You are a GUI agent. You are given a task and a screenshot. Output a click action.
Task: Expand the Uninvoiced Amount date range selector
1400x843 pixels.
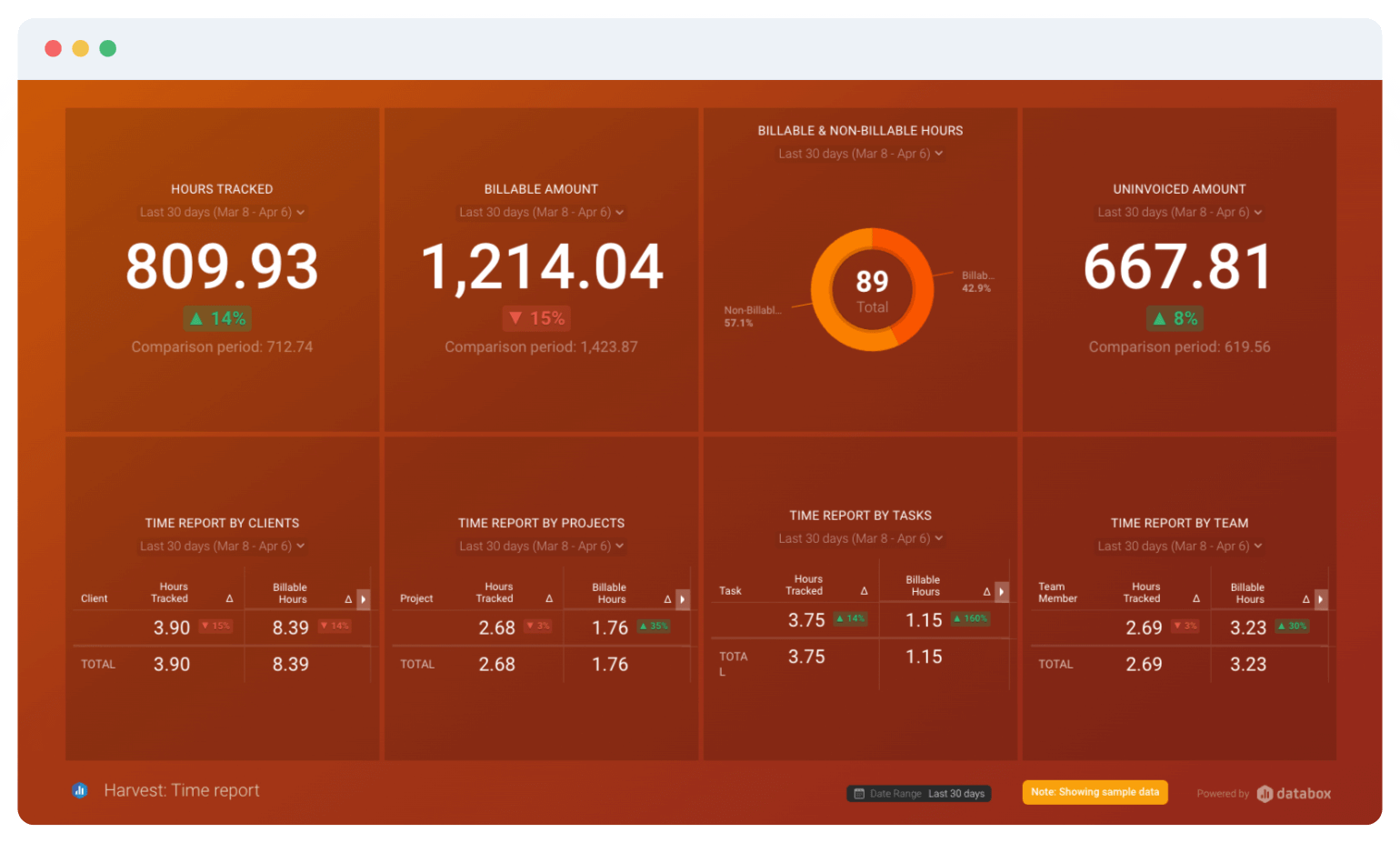click(1178, 212)
